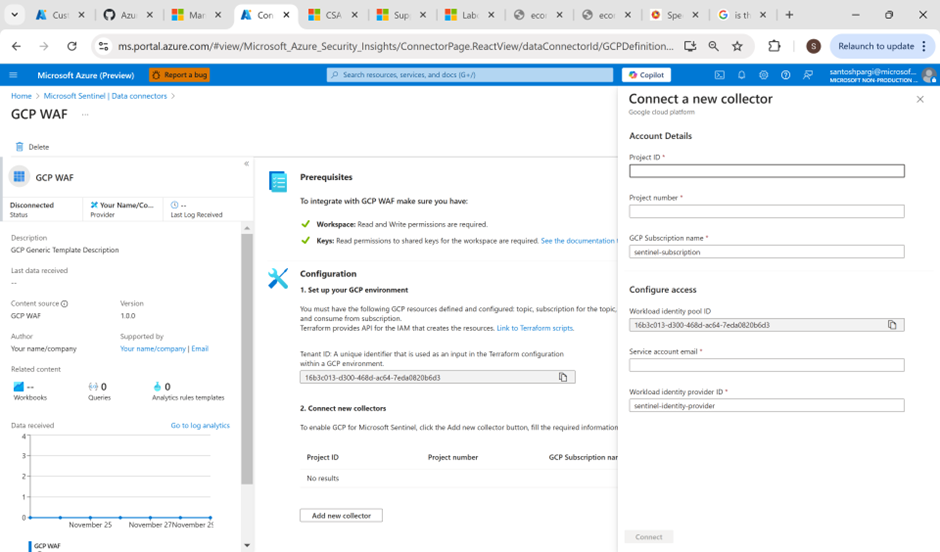The height and width of the screenshot is (552, 940).
Task: Click the Project number input field
Action: 767,211
